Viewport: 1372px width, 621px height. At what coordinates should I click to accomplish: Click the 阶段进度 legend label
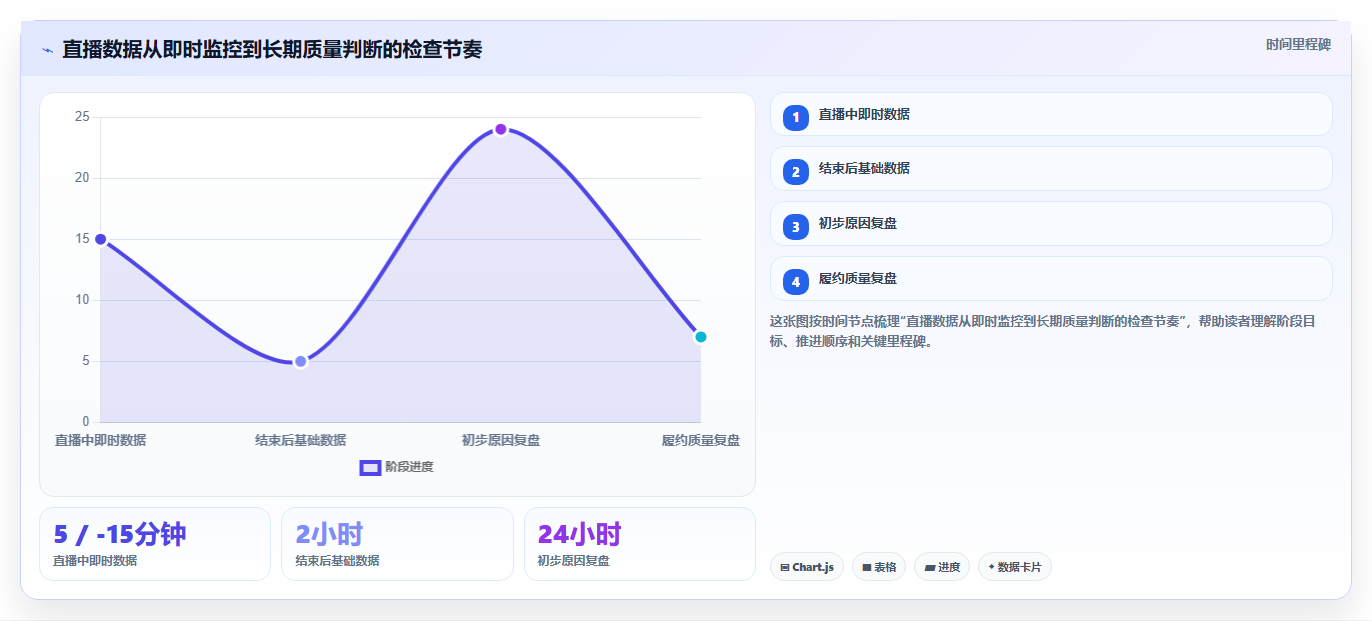click(x=409, y=467)
